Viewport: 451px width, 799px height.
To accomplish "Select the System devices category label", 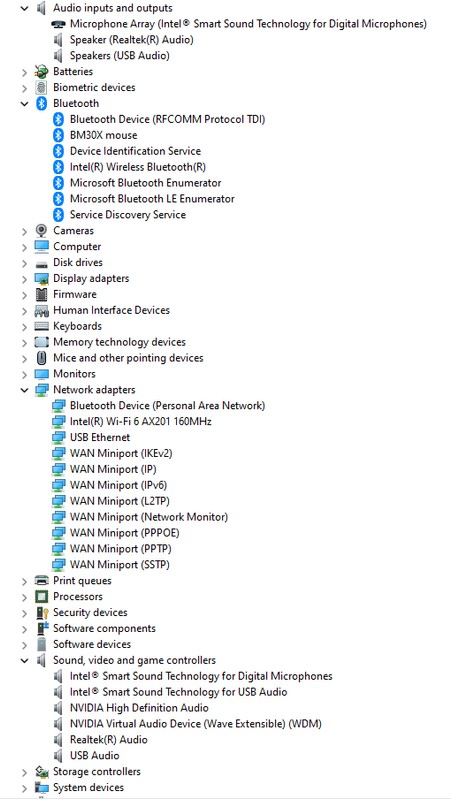I will [88, 788].
